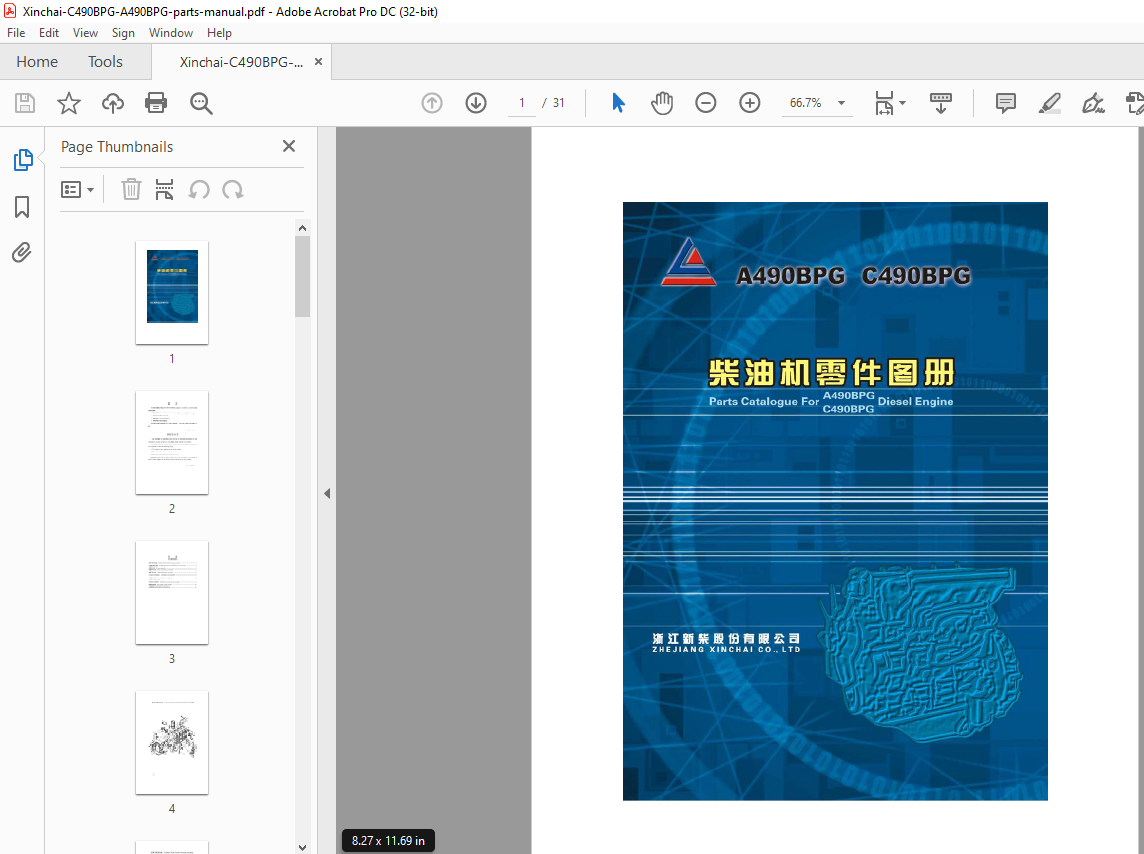Viewport: 1144px width, 854px height.
Task: Open the Sign document pen tool
Action: pyautogui.click(x=1093, y=103)
